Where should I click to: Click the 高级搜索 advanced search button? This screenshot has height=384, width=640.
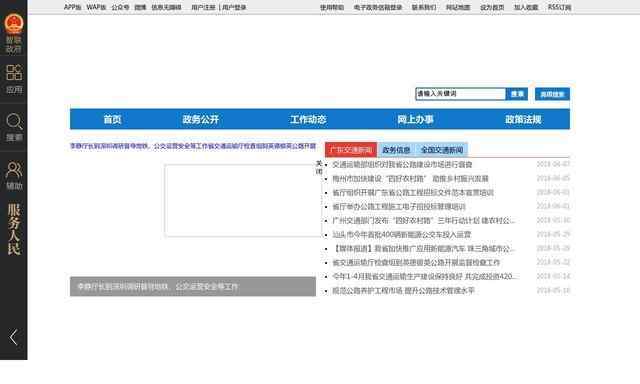552,94
